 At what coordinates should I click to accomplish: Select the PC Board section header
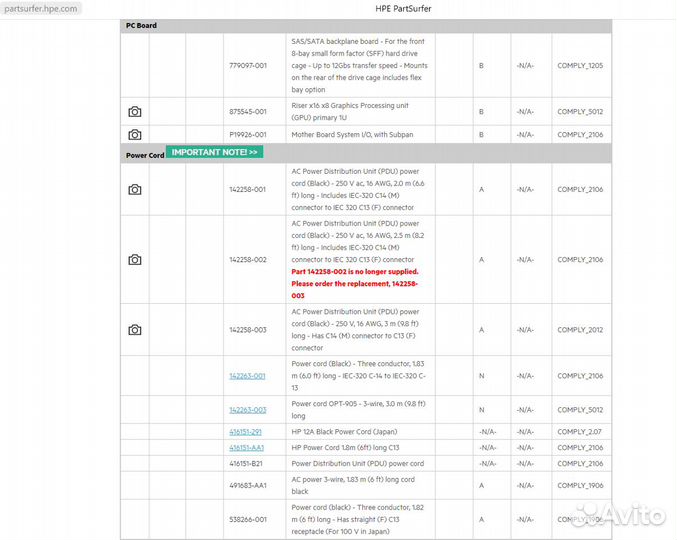(x=141, y=25)
